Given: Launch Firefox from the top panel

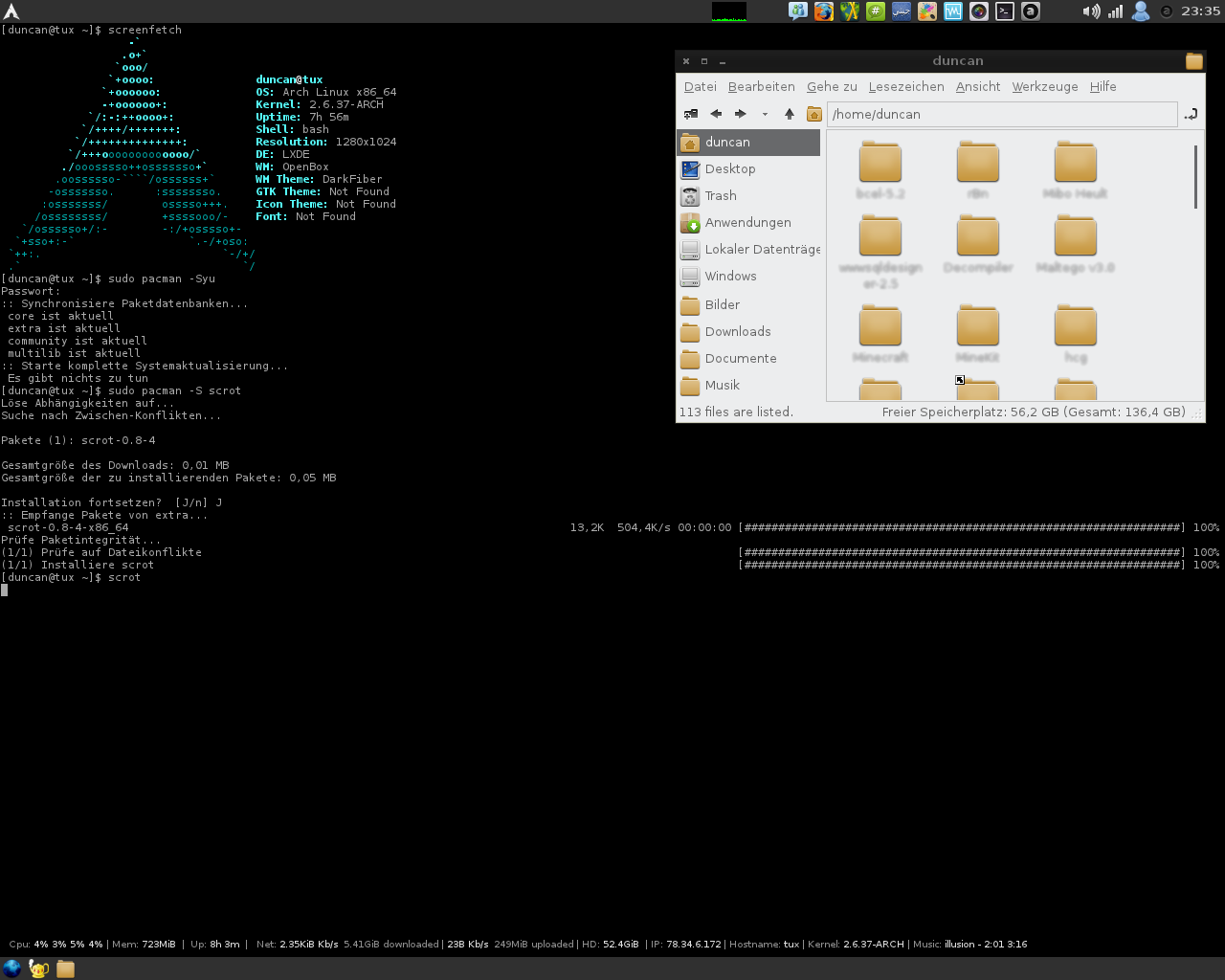Looking at the screenshot, I should (x=824, y=11).
